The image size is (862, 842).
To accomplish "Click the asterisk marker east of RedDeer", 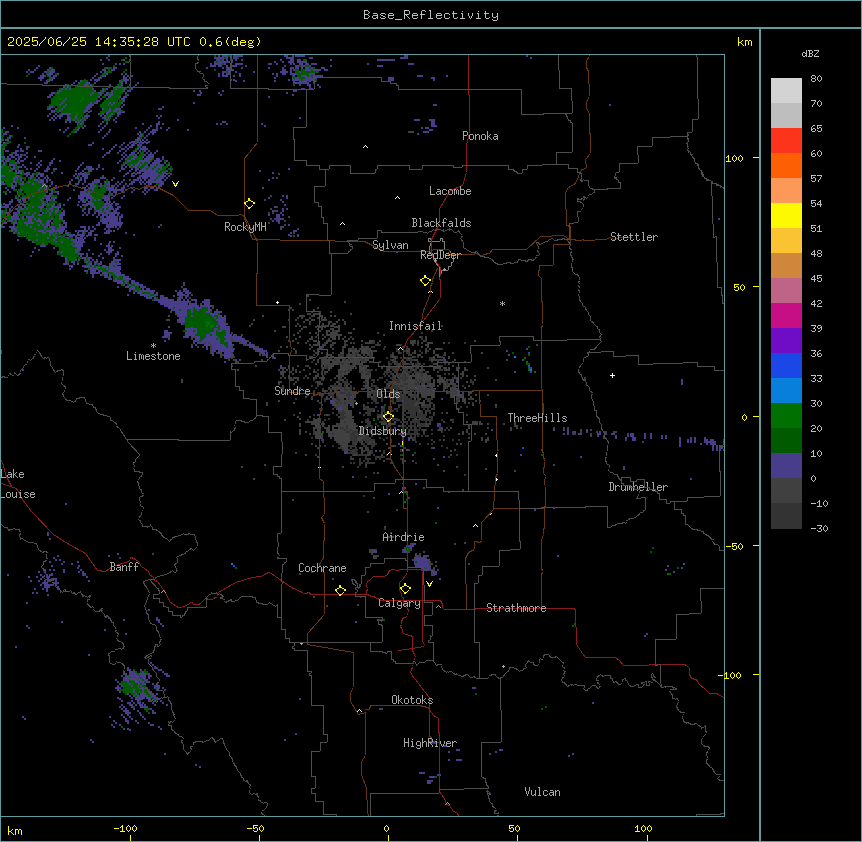I will 502,303.
